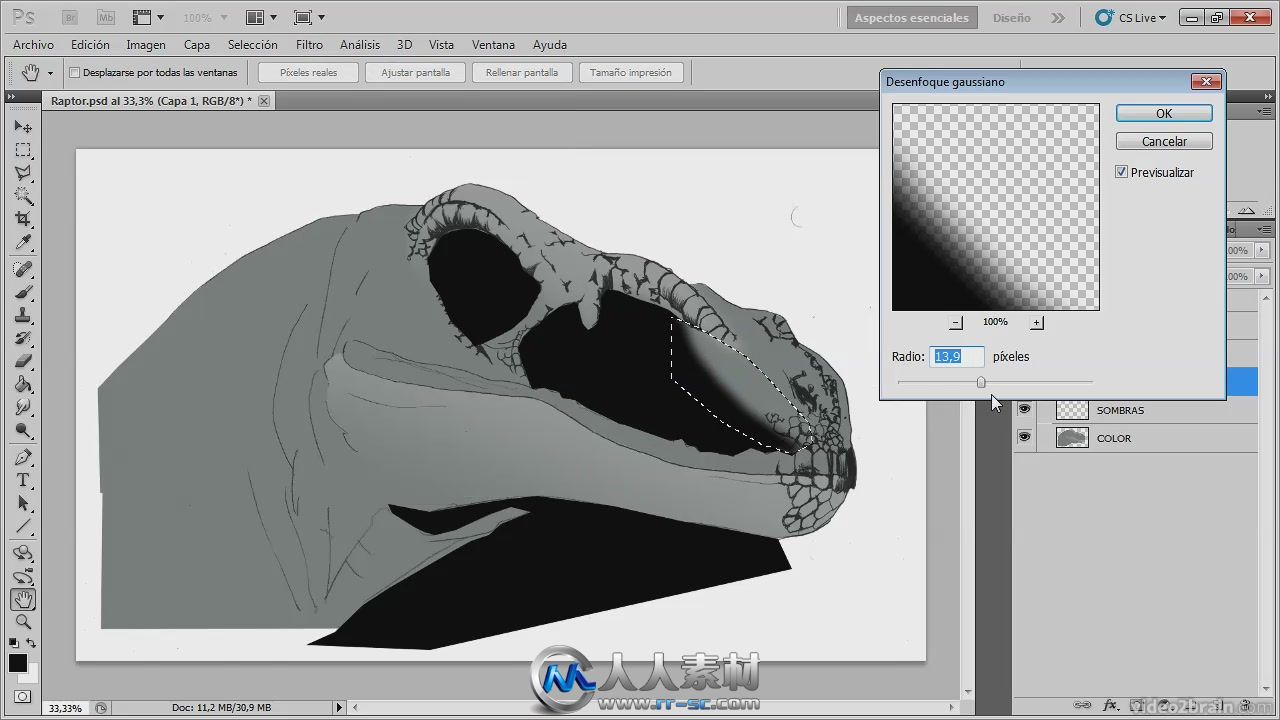Toggle the Previsualizar checkbox
Screen dimensions: 1280x720
tap(1122, 172)
